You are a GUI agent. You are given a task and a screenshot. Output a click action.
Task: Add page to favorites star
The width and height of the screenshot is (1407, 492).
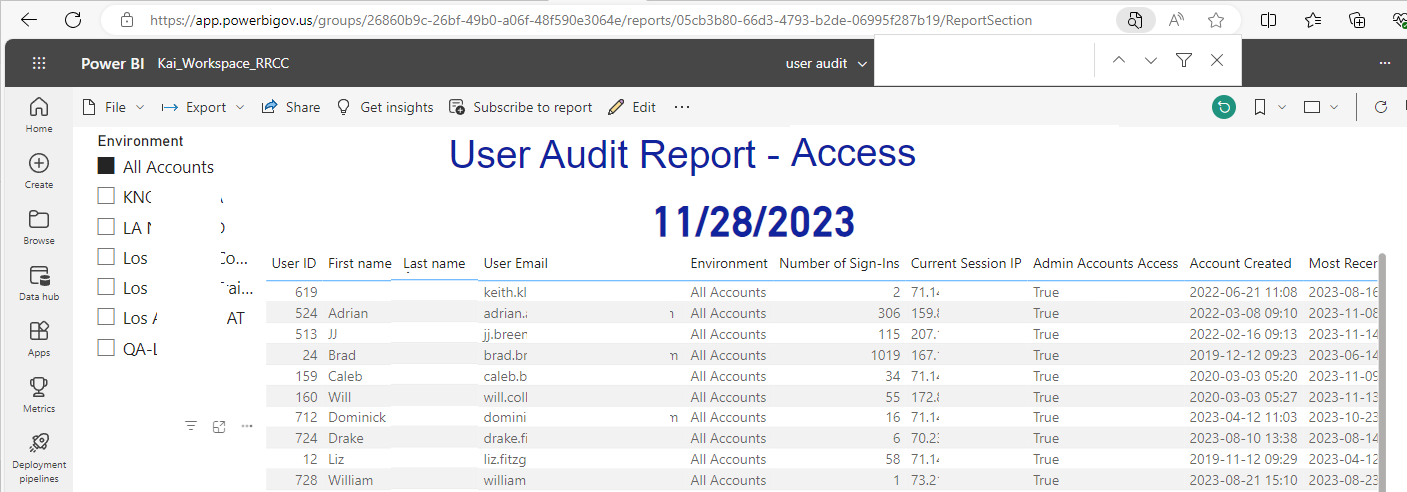click(x=1216, y=19)
